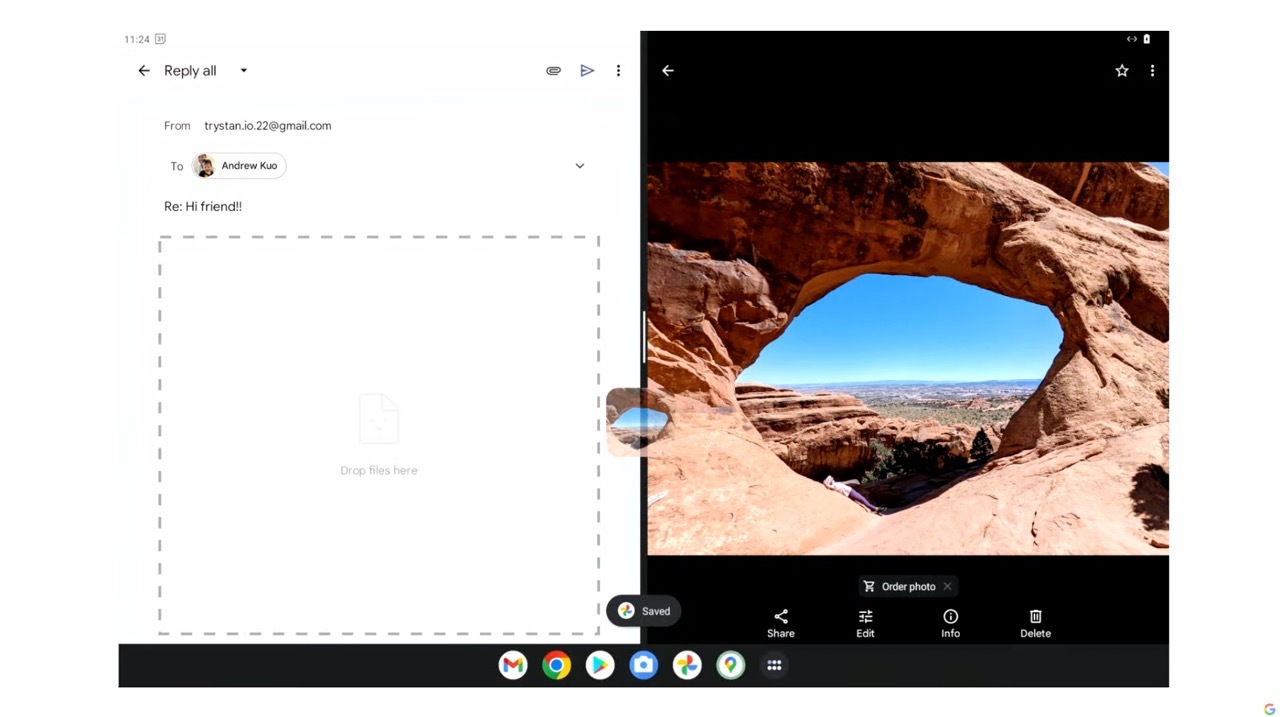This screenshot has height=717, width=1280.
Task: Select the Andrew Kuo recipient chip
Action: tap(239, 166)
